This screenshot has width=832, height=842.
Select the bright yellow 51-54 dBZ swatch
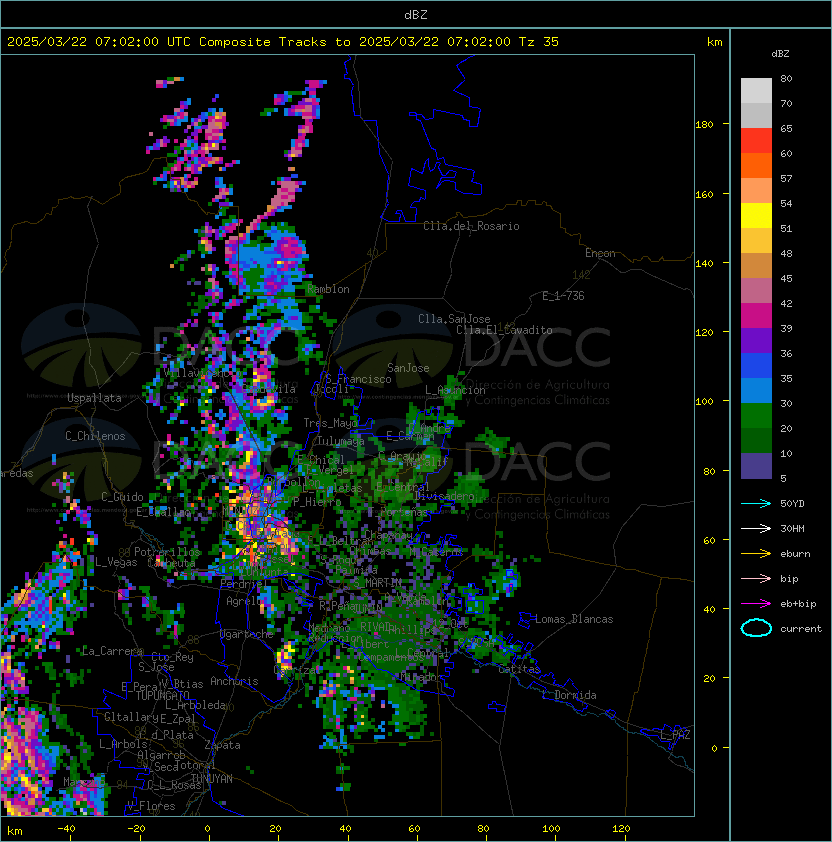(756, 215)
